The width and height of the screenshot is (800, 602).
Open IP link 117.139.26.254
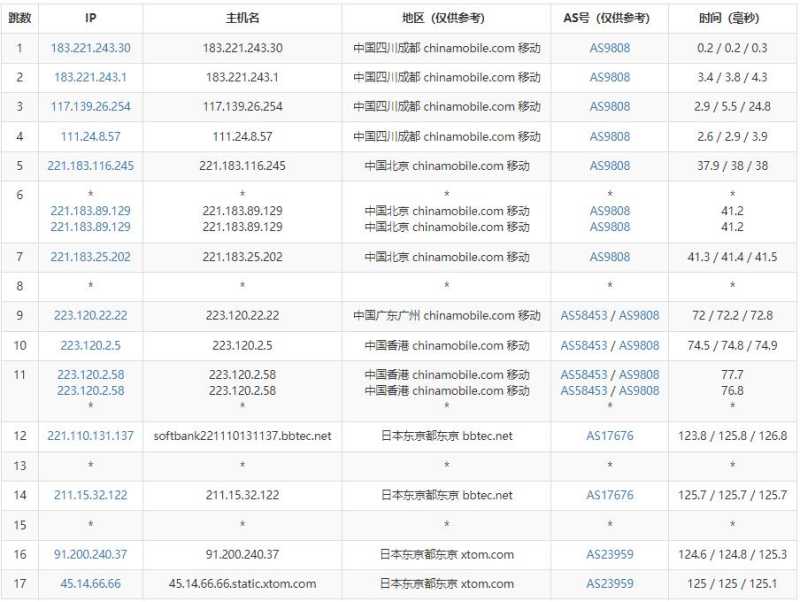[x=90, y=106]
